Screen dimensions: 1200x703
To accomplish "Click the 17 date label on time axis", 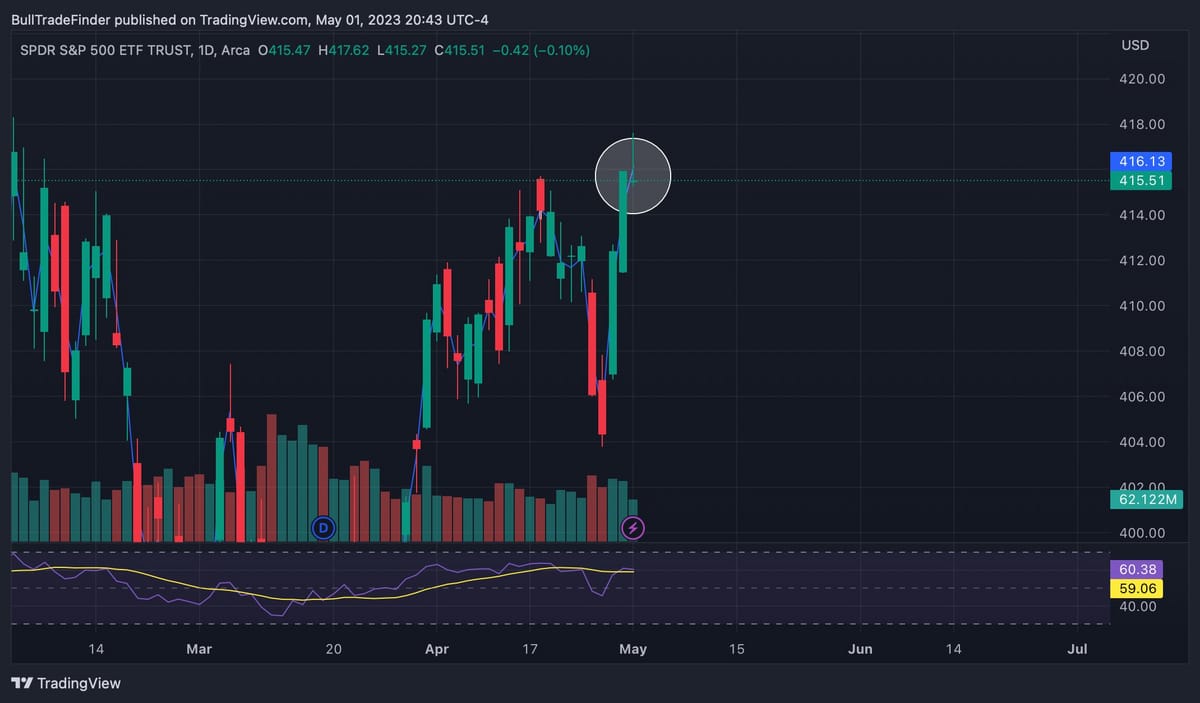I will pos(530,649).
